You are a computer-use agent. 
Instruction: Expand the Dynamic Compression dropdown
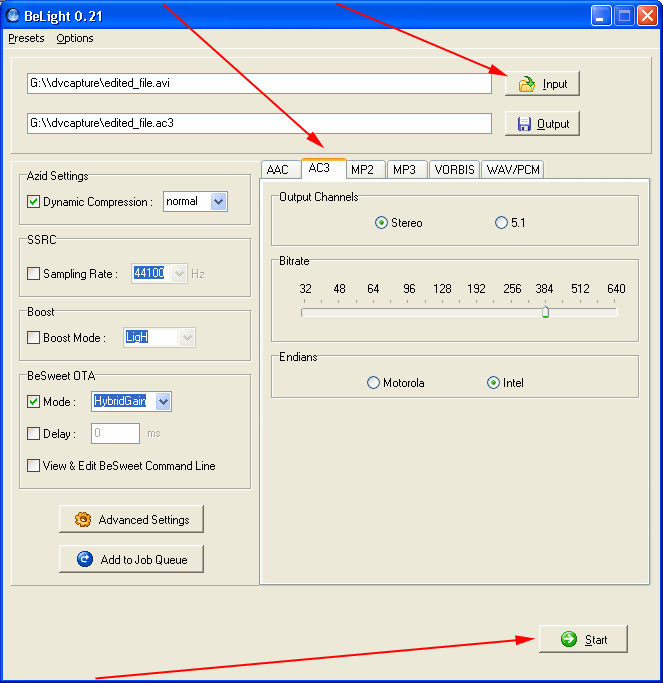pos(219,202)
